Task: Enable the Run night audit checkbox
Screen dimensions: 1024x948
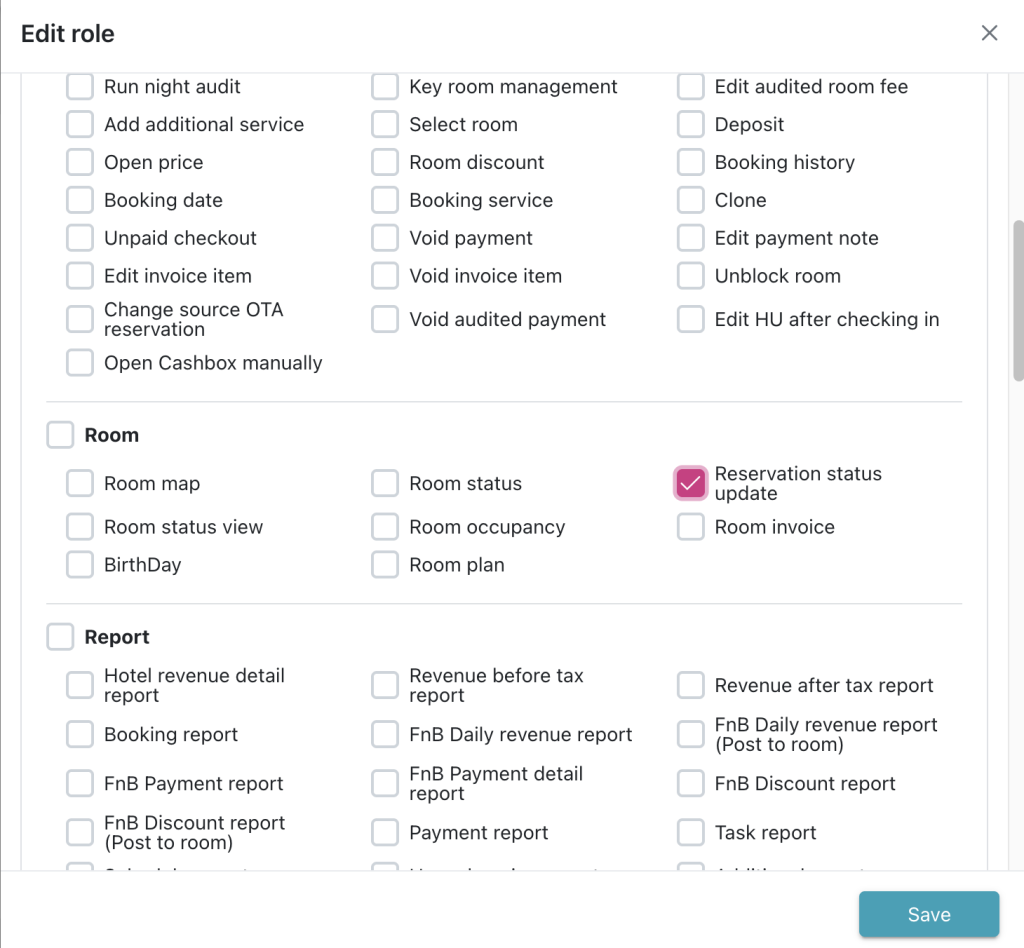Action: 80,87
